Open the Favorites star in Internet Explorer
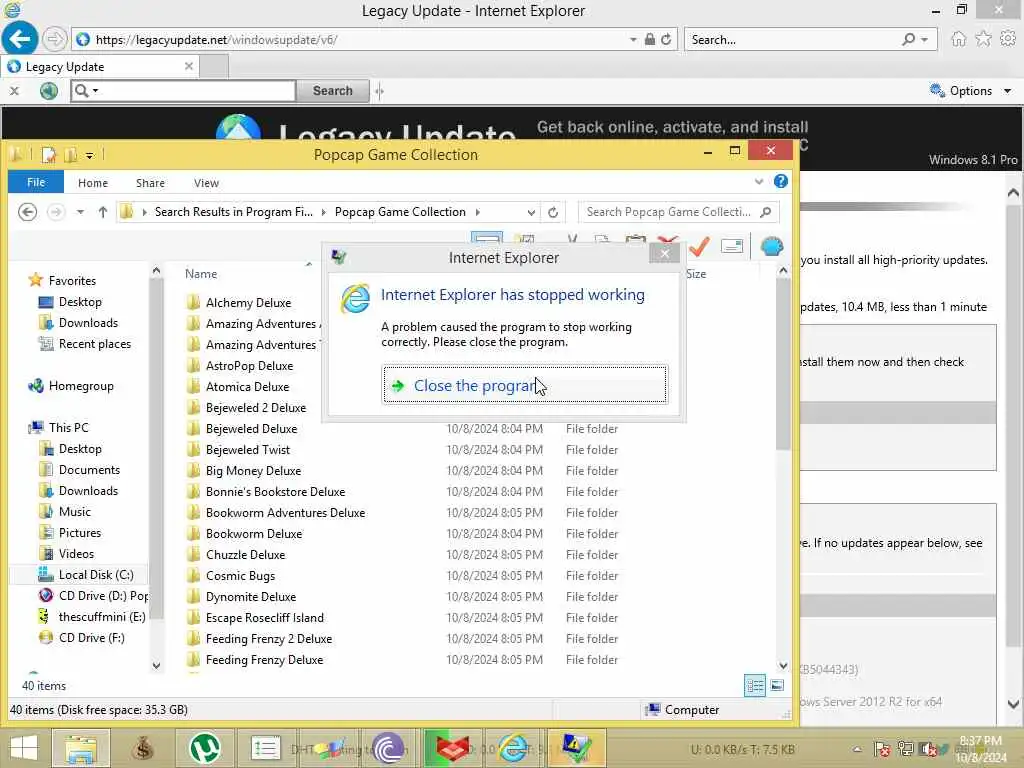The width and height of the screenshot is (1024, 768). pyautogui.click(x=983, y=39)
